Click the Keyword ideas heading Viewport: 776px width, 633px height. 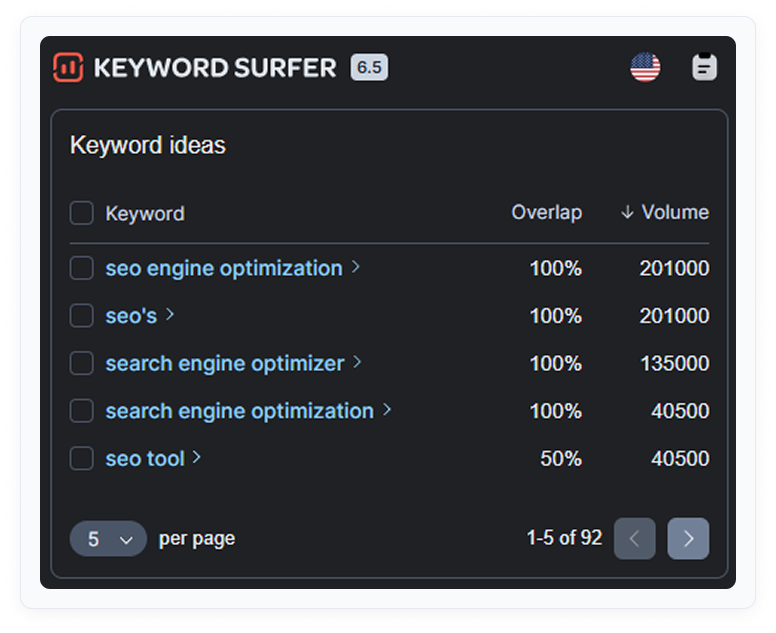pyautogui.click(x=147, y=146)
